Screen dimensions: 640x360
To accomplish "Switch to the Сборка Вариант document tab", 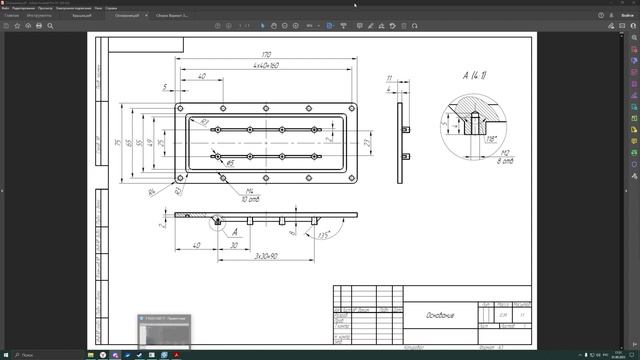I will (x=172, y=16).
